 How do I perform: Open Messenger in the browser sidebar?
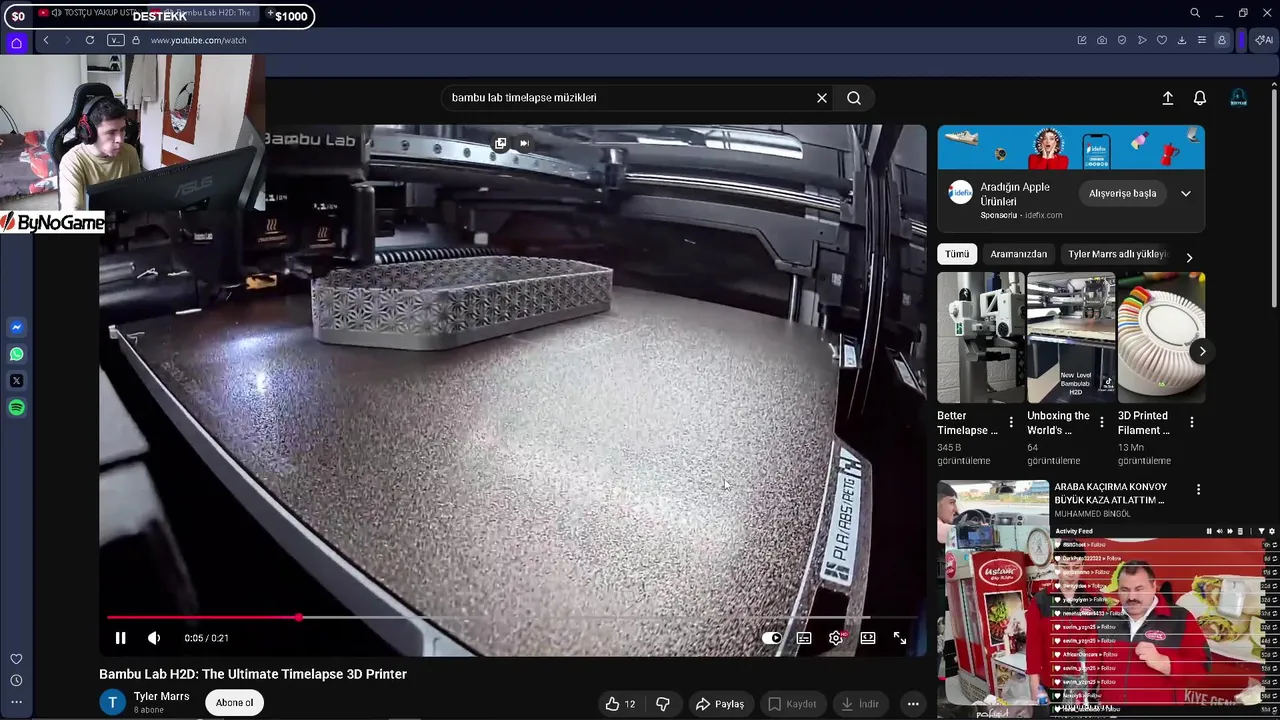pos(16,327)
